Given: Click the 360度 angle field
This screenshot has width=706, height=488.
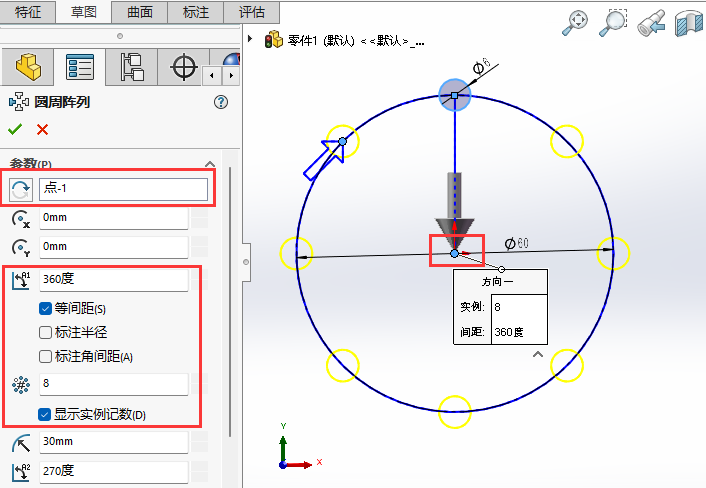Looking at the screenshot, I should coord(113,280).
